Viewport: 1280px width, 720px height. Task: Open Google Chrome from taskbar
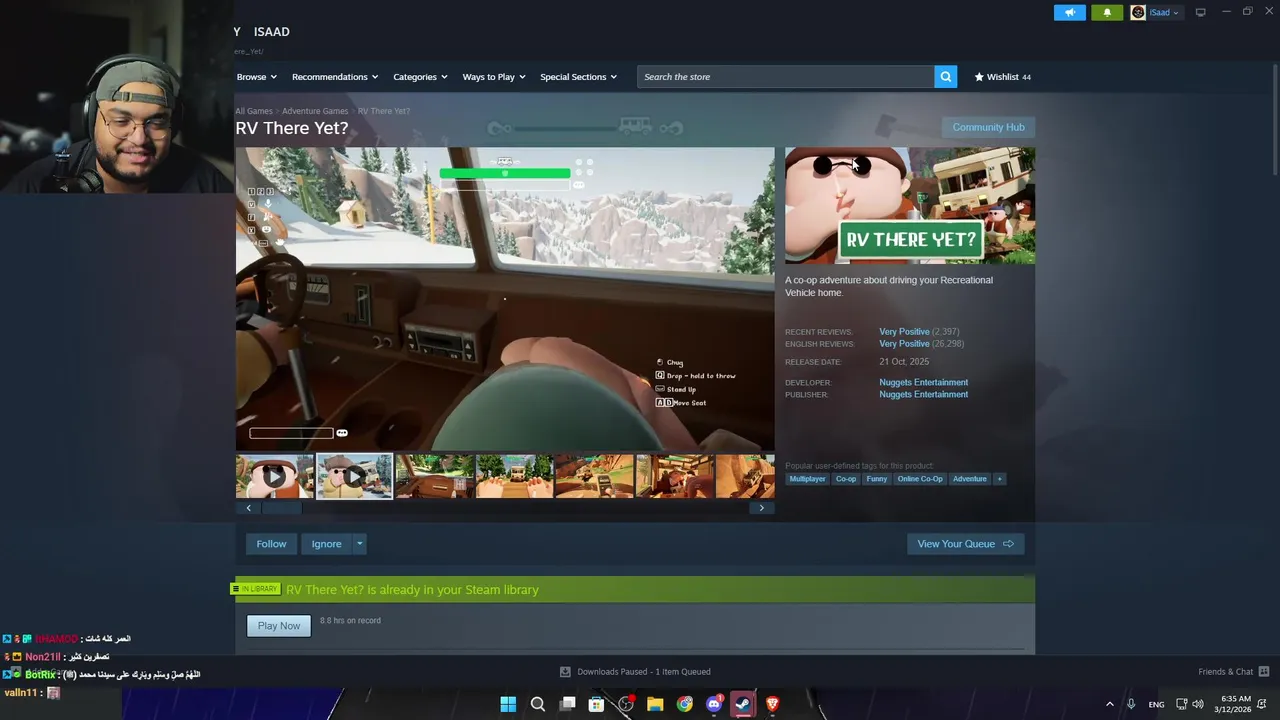684,704
